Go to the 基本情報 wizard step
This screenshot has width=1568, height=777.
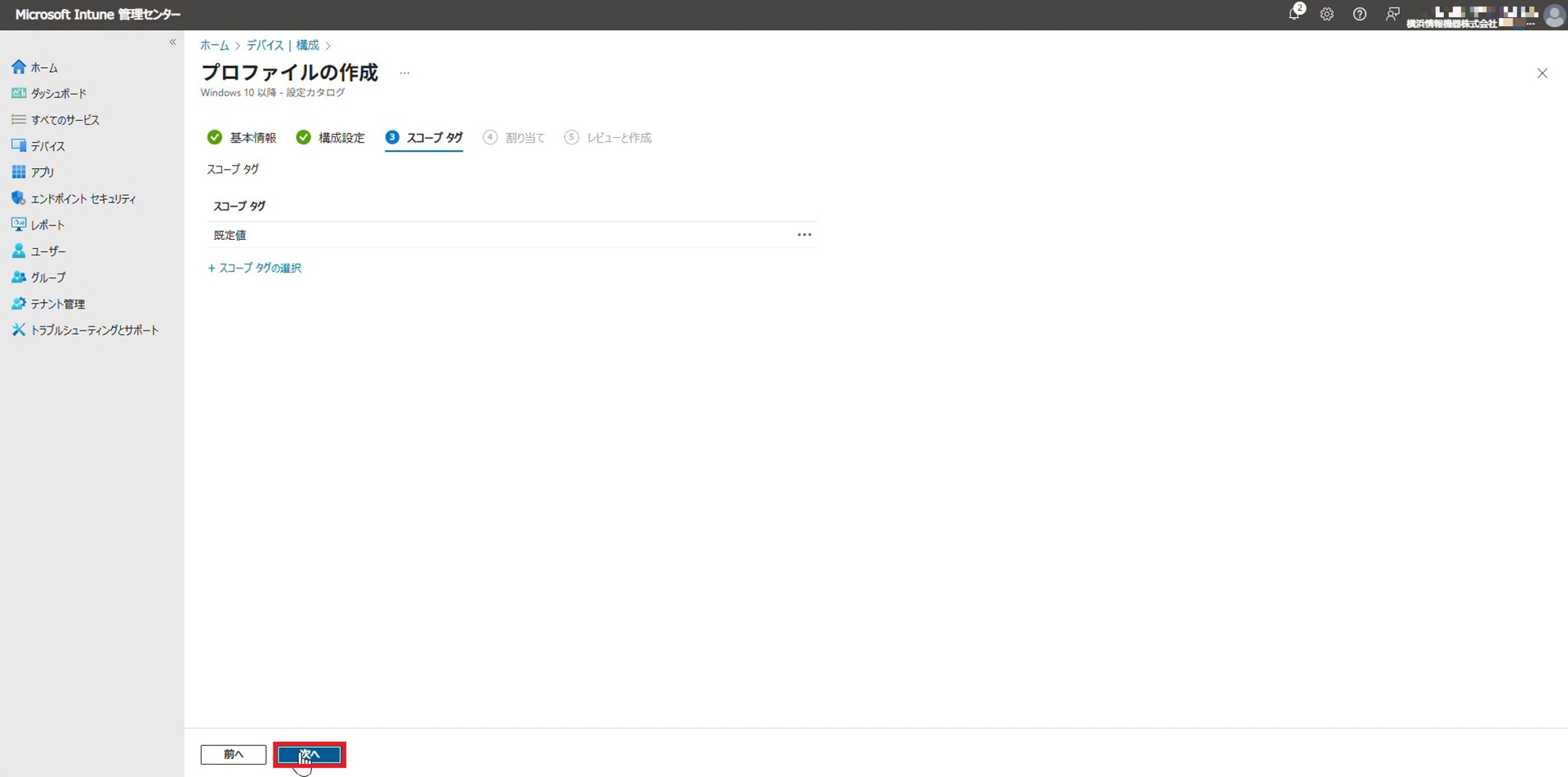pyautogui.click(x=243, y=138)
